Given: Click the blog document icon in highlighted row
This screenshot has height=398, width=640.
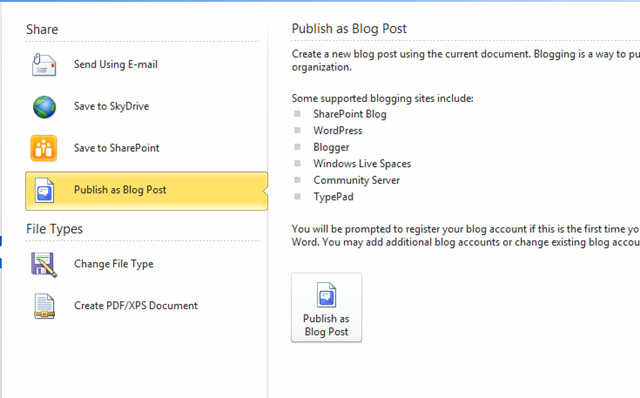Looking at the screenshot, I should [44, 190].
